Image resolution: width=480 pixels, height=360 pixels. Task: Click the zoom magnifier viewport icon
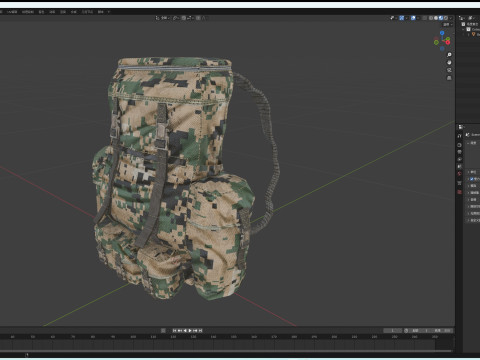tap(449, 55)
